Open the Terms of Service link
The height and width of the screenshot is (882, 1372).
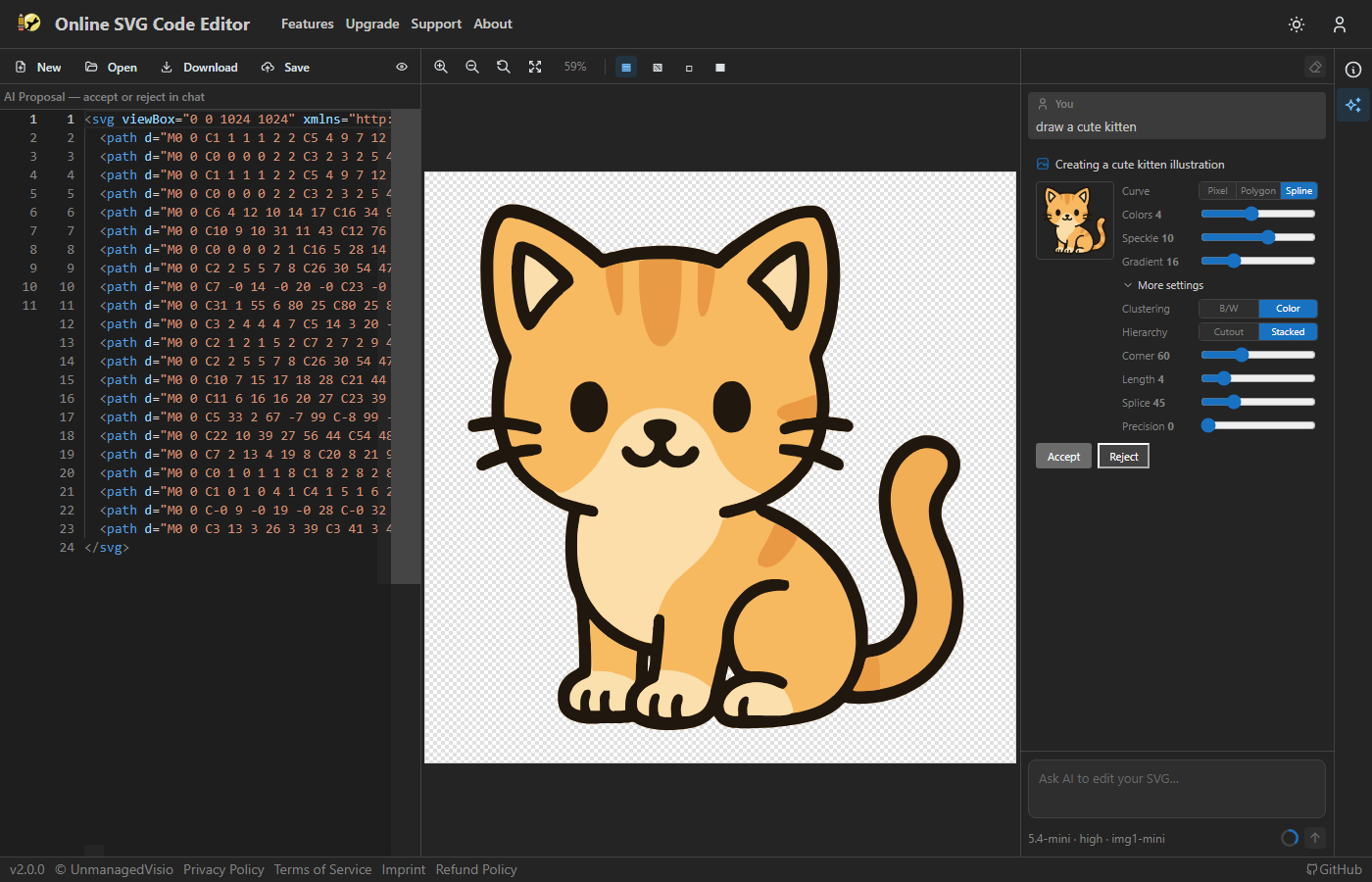click(x=322, y=869)
